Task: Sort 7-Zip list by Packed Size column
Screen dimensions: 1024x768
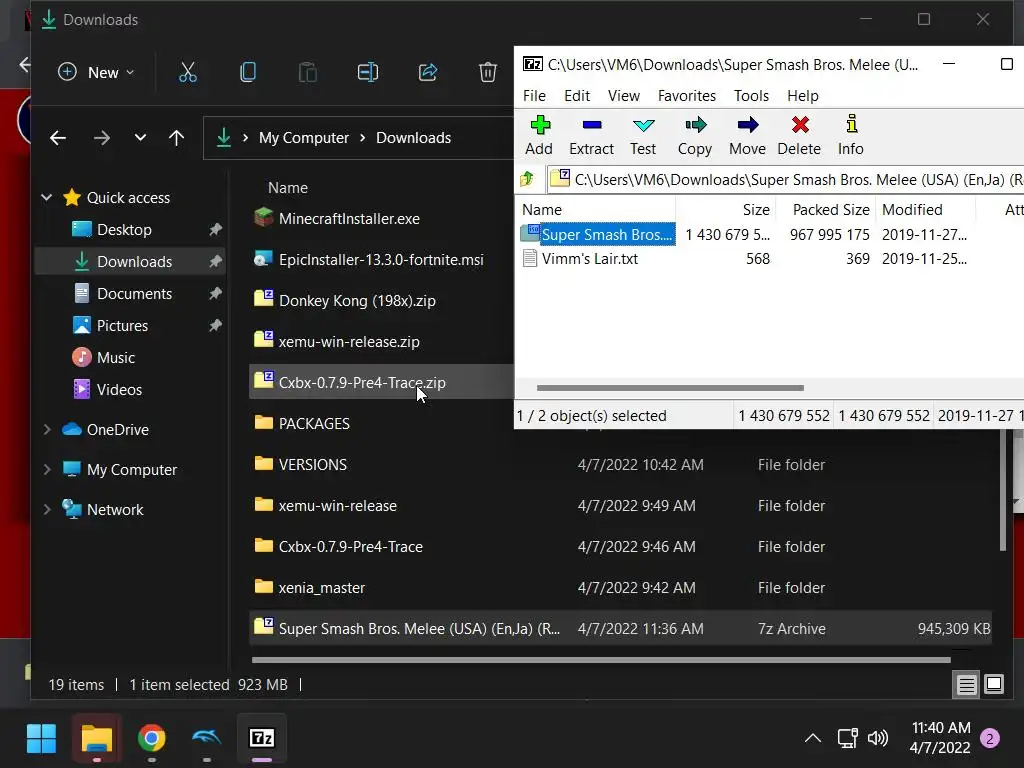Action: coord(825,210)
